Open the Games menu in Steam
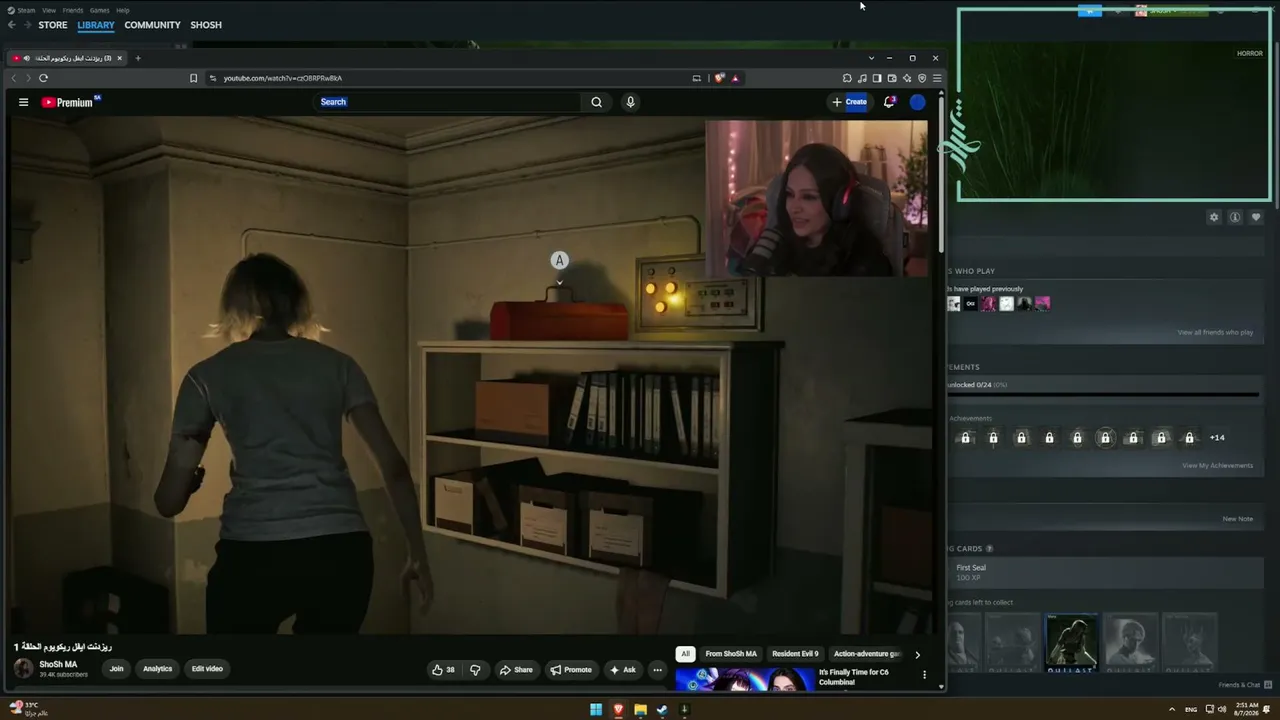The height and width of the screenshot is (720, 1280). (99, 10)
